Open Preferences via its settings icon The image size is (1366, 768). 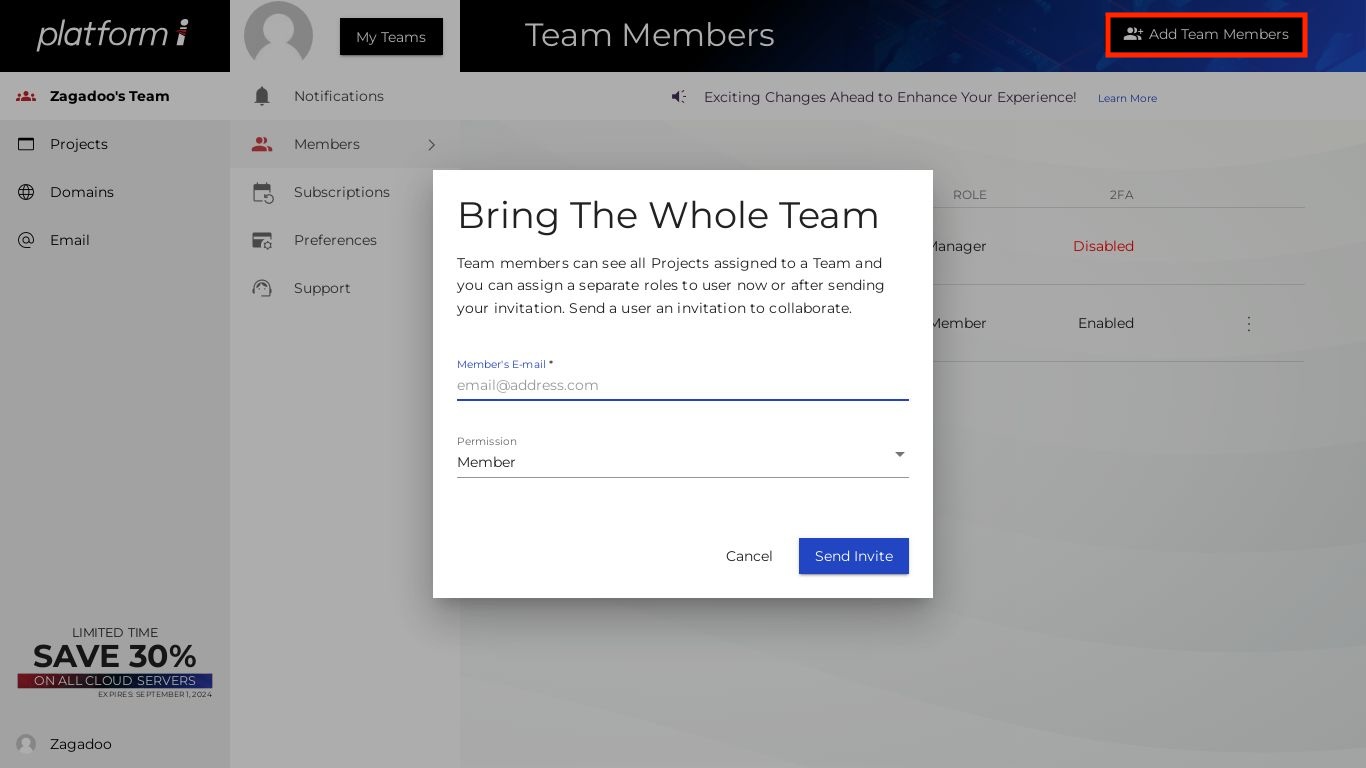[x=261, y=240]
